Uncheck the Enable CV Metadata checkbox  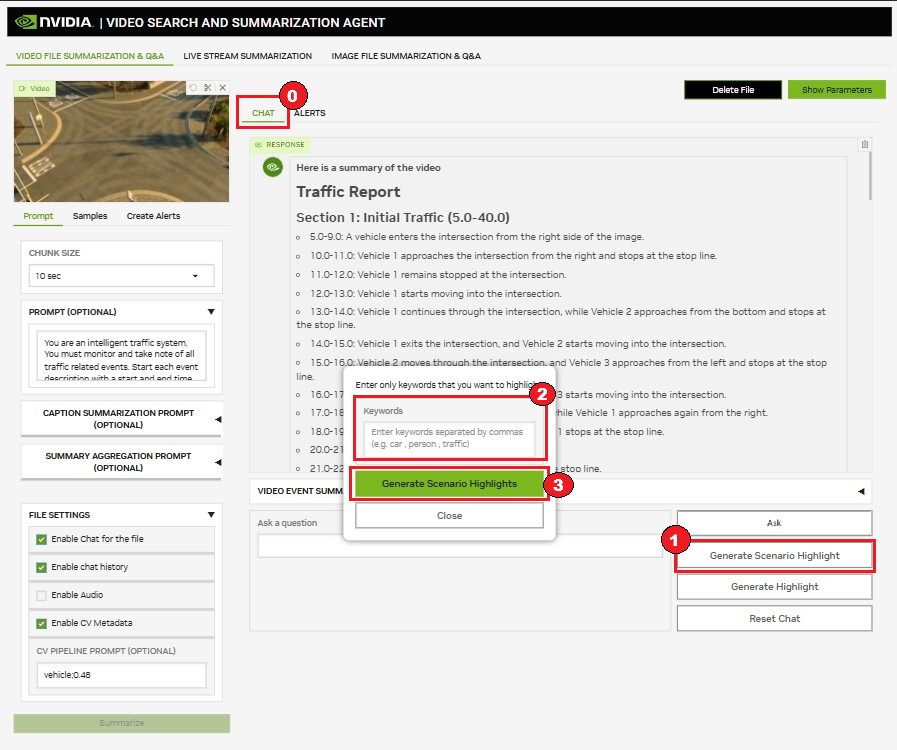[41, 623]
